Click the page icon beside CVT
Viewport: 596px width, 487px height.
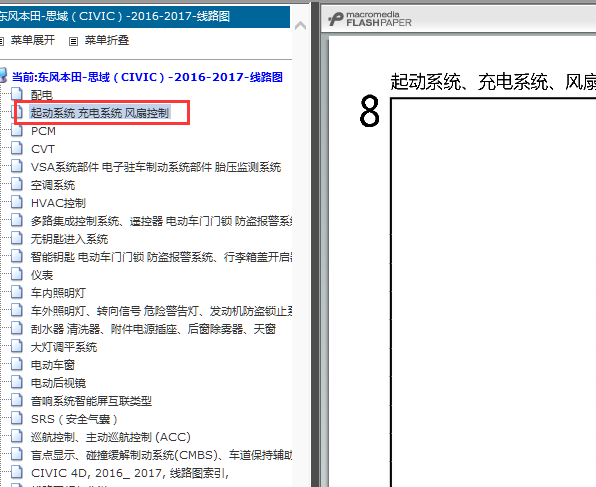[x=17, y=148]
